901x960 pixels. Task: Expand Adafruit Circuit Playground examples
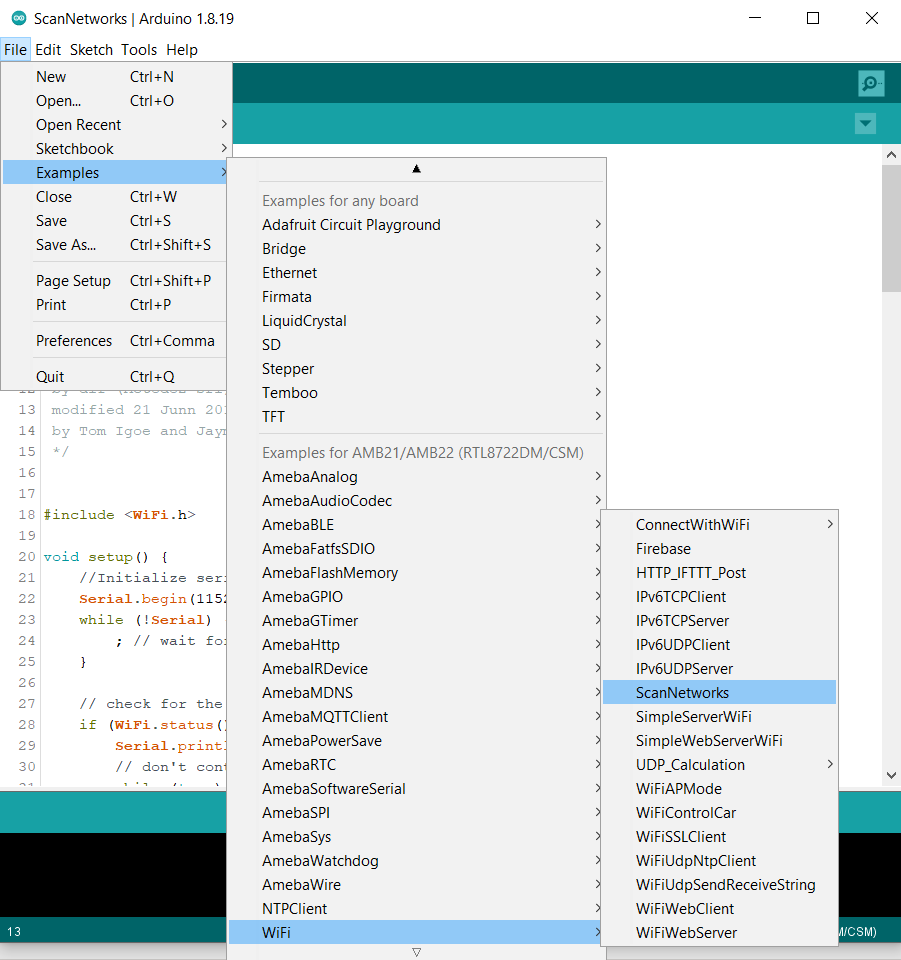416,225
